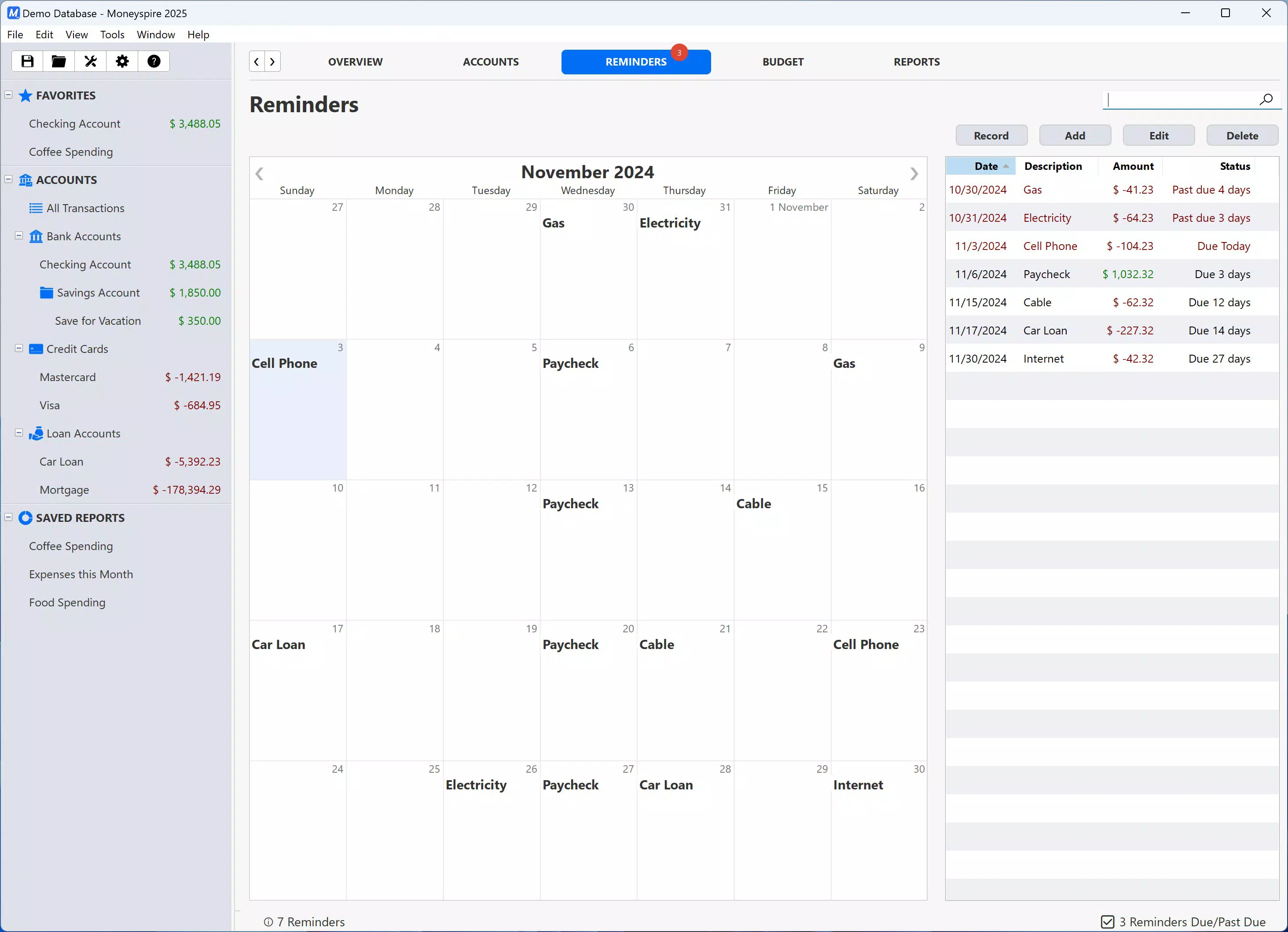This screenshot has width=1288, height=932.
Task: Collapse the Saved Reports section
Action: [8, 517]
